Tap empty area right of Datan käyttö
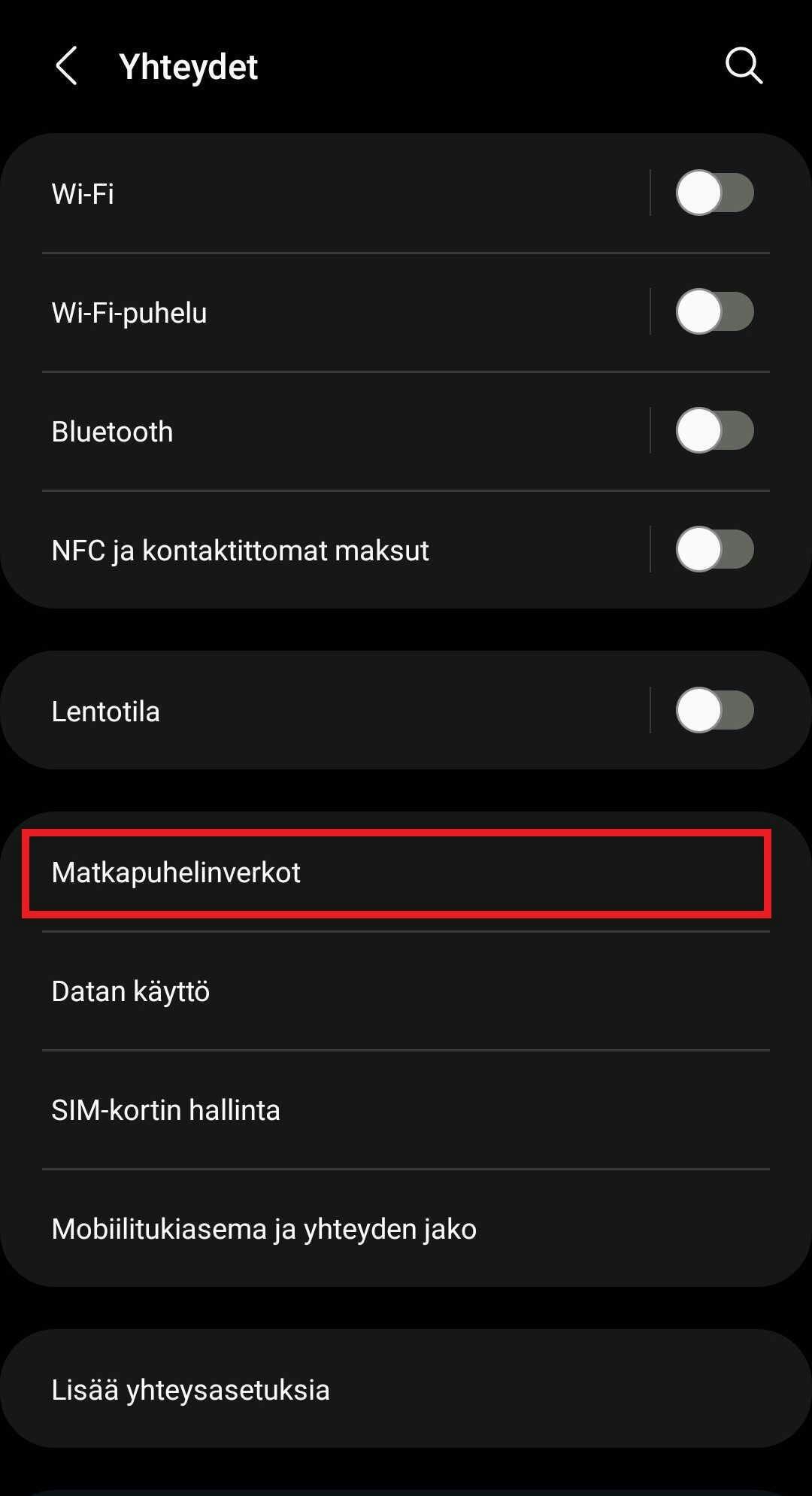The width and height of the screenshot is (812, 1496). tap(489, 991)
